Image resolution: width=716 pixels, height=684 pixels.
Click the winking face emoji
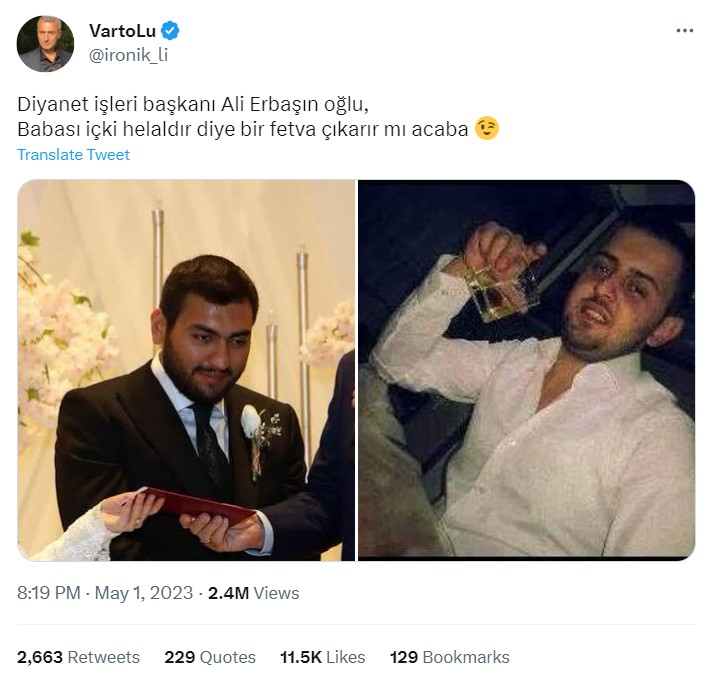pyautogui.click(x=487, y=129)
